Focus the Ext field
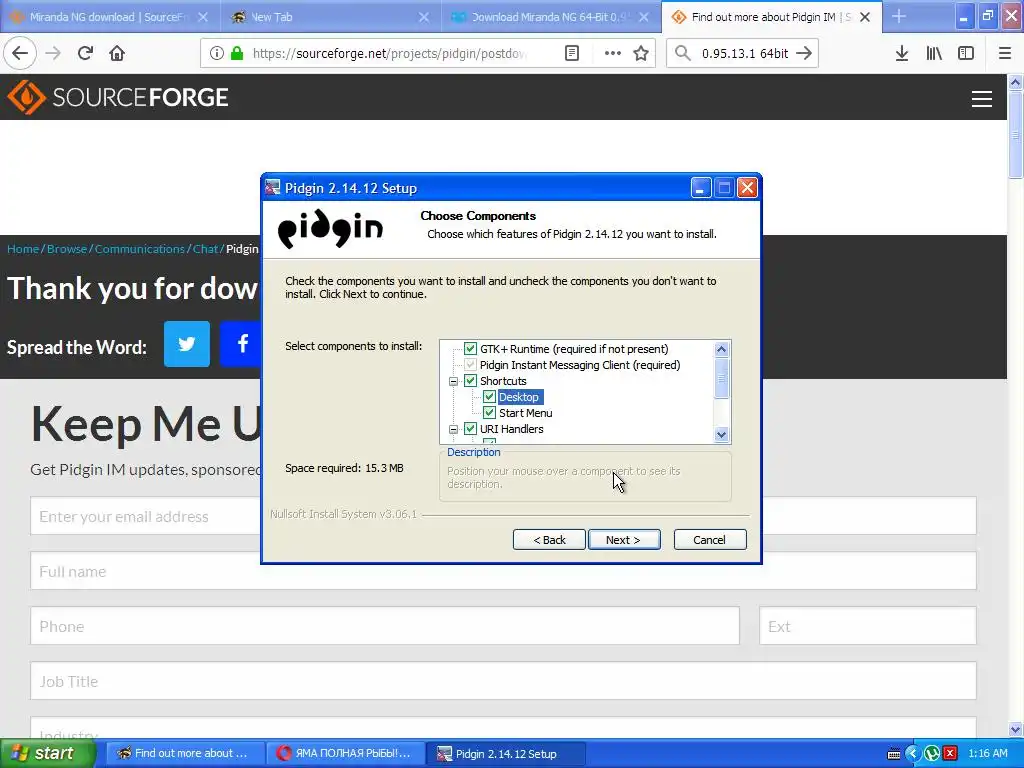This screenshot has width=1024, height=768. (x=867, y=626)
